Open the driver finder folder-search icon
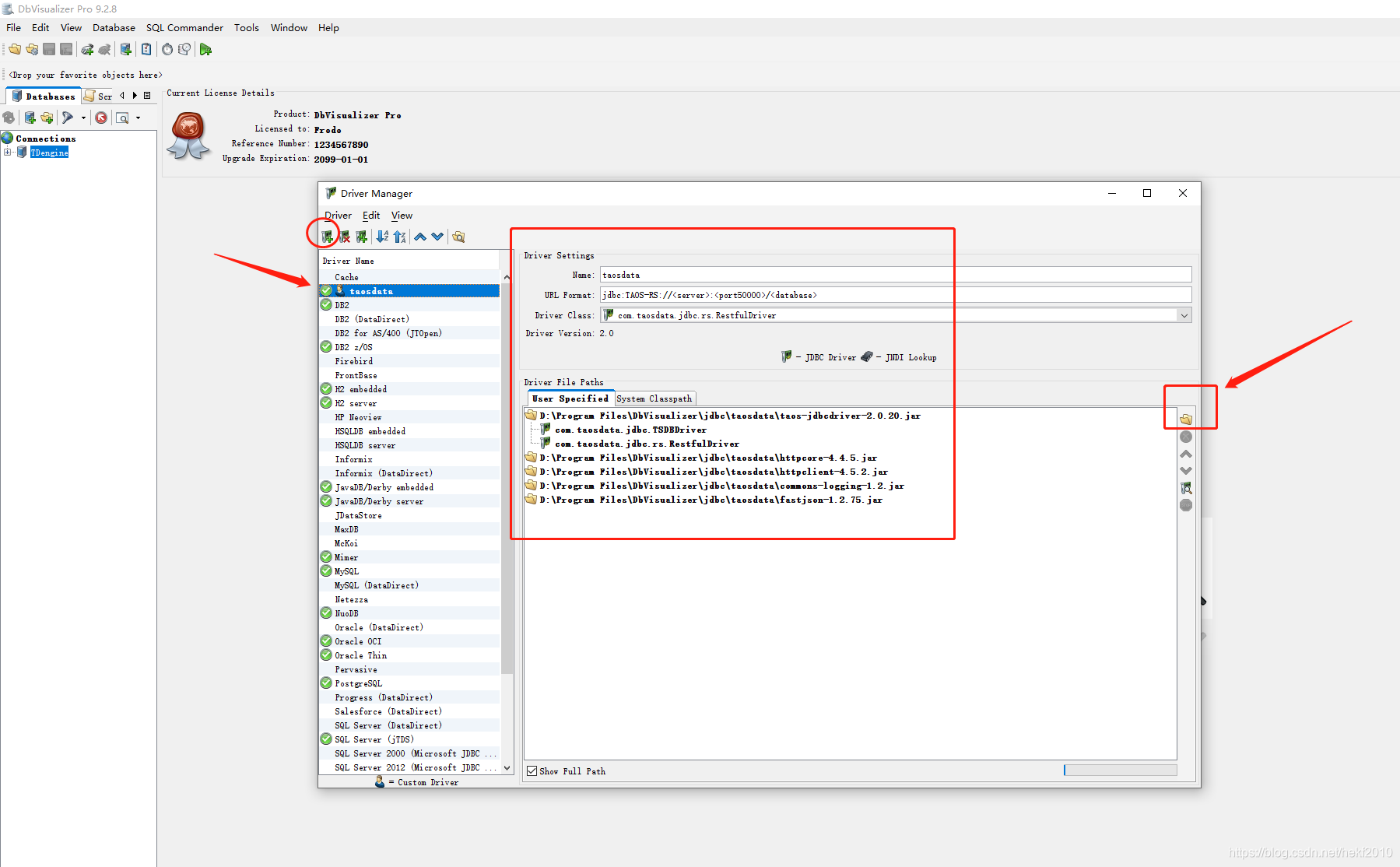Viewport: 1400px width, 867px height. [x=458, y=237]
